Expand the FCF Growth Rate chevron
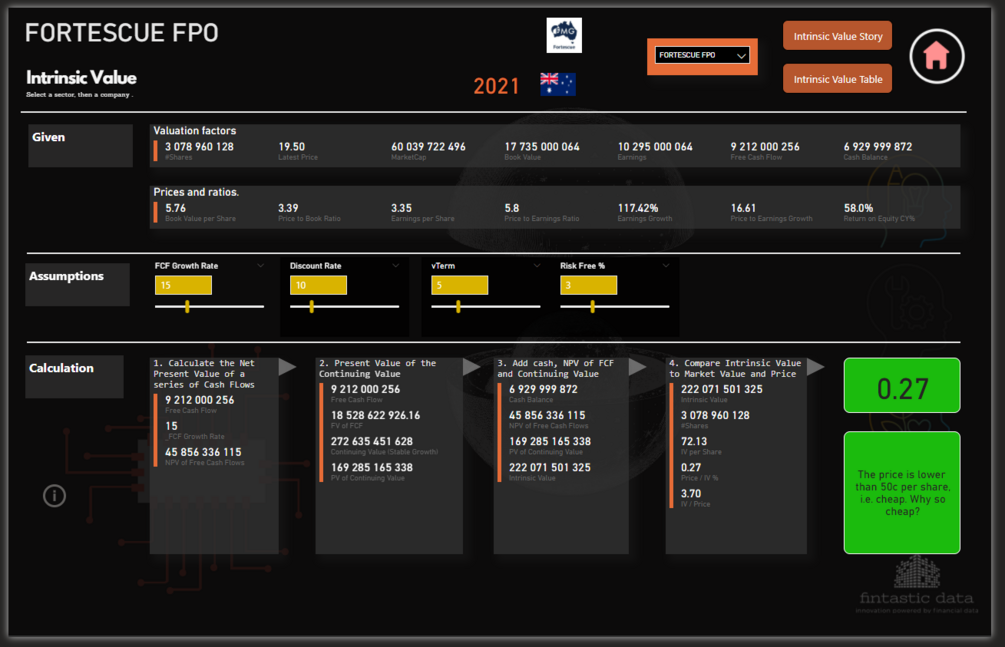Screen dimensions: 1005x647 click(x=260, y=265)
